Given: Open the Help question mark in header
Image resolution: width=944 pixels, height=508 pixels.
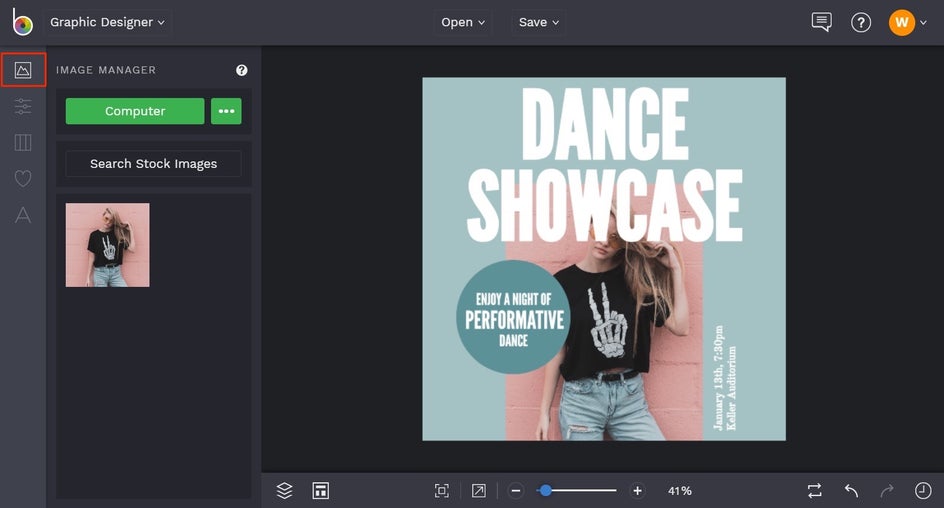Looking at the screenshot, I should 861,22.
